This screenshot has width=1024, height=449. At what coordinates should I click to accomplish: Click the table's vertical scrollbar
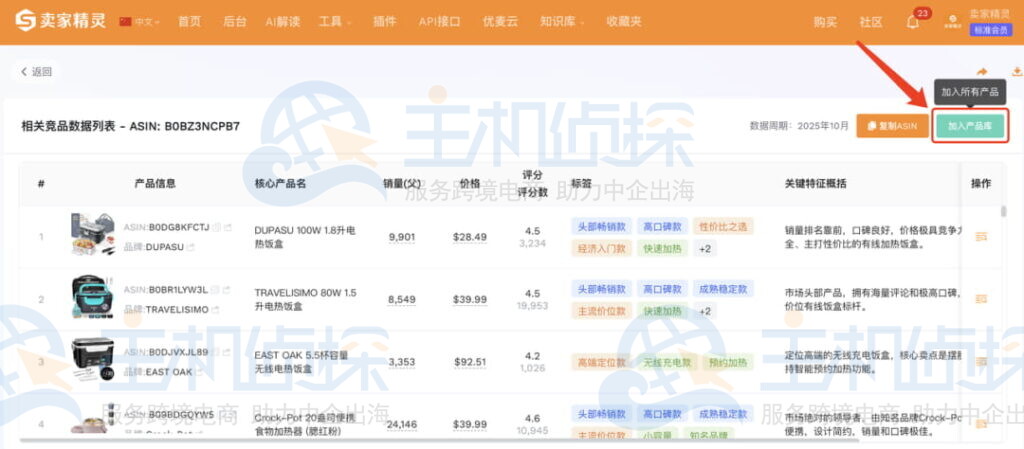click(x=1004, y=212)
